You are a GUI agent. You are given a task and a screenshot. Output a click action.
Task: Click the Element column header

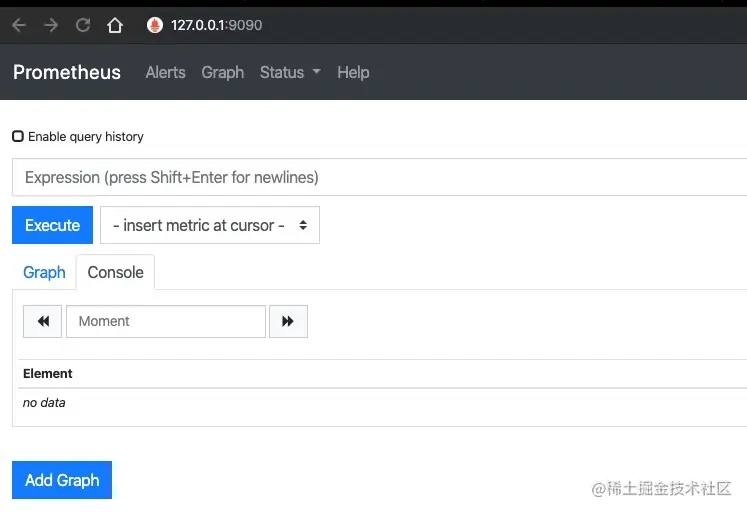click(48, 373)
